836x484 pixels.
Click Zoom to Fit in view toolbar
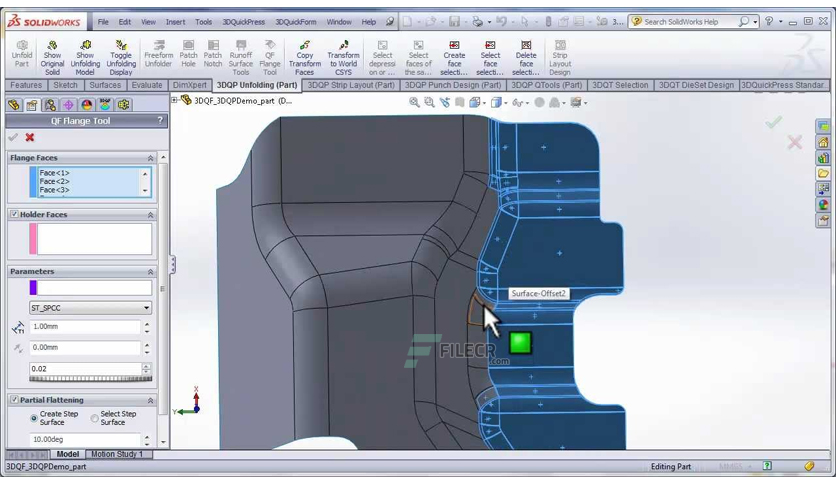tap(414, 102)
